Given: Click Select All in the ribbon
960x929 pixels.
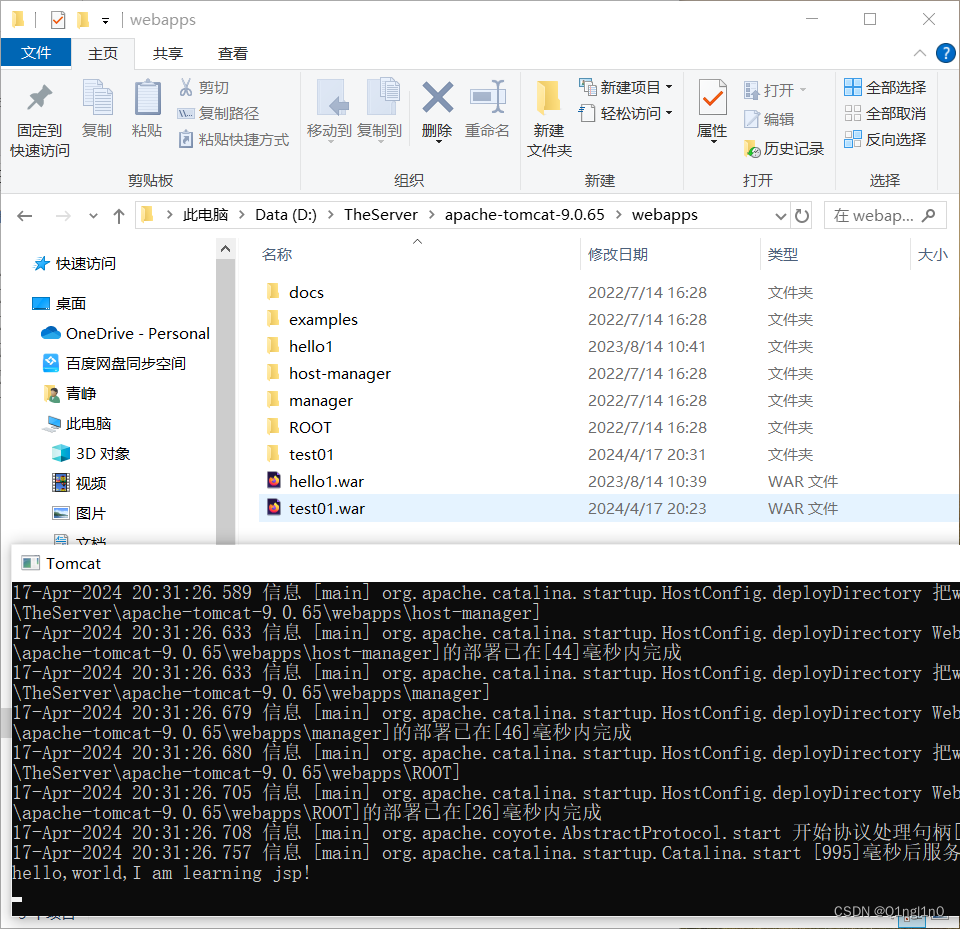Looking at the screenshot, I should (x=884, y=88).
